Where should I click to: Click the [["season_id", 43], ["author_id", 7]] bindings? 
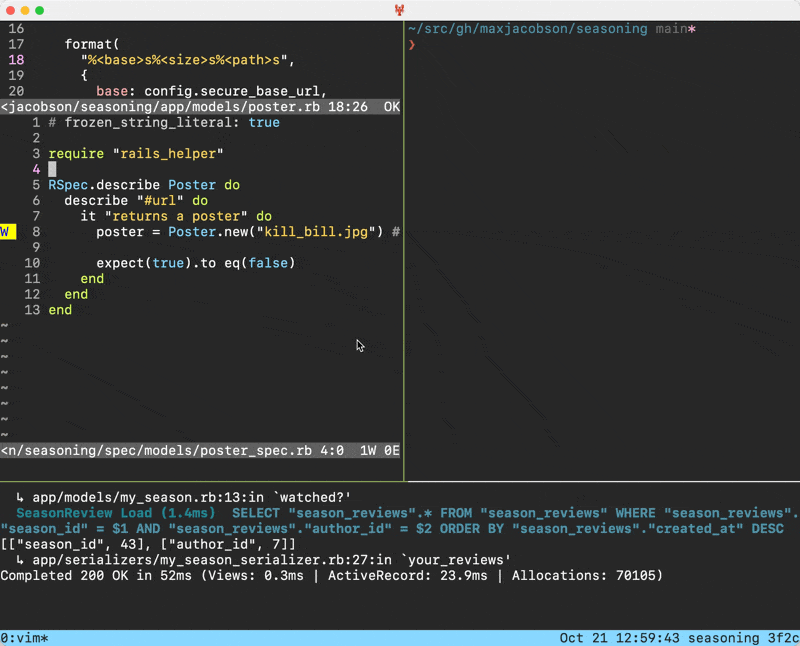click(x=148, y=544)
